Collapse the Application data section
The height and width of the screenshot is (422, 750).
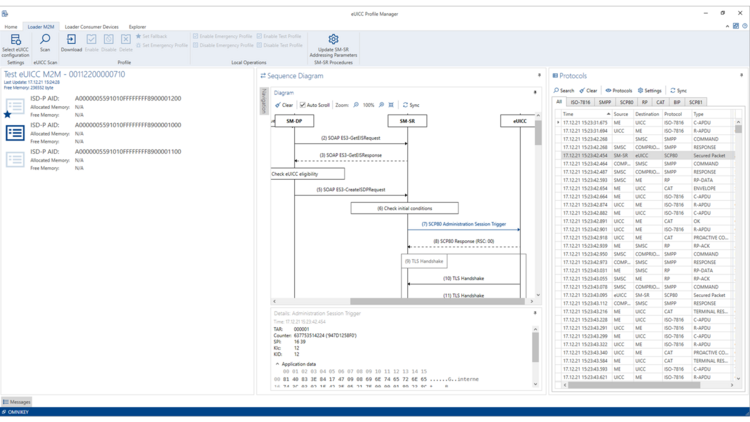coord(277,364)
